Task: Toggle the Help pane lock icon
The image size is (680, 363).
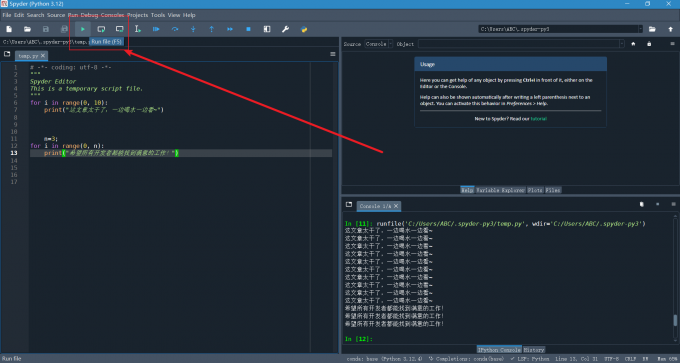Action: click(649, 44)
